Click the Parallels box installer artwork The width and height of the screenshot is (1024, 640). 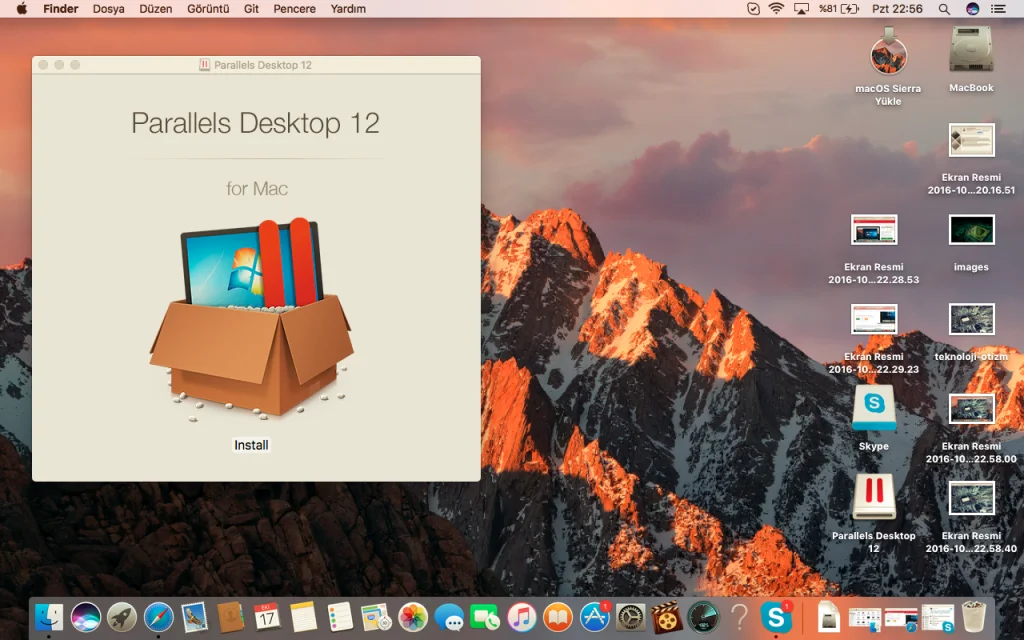(x=252, y=317)
